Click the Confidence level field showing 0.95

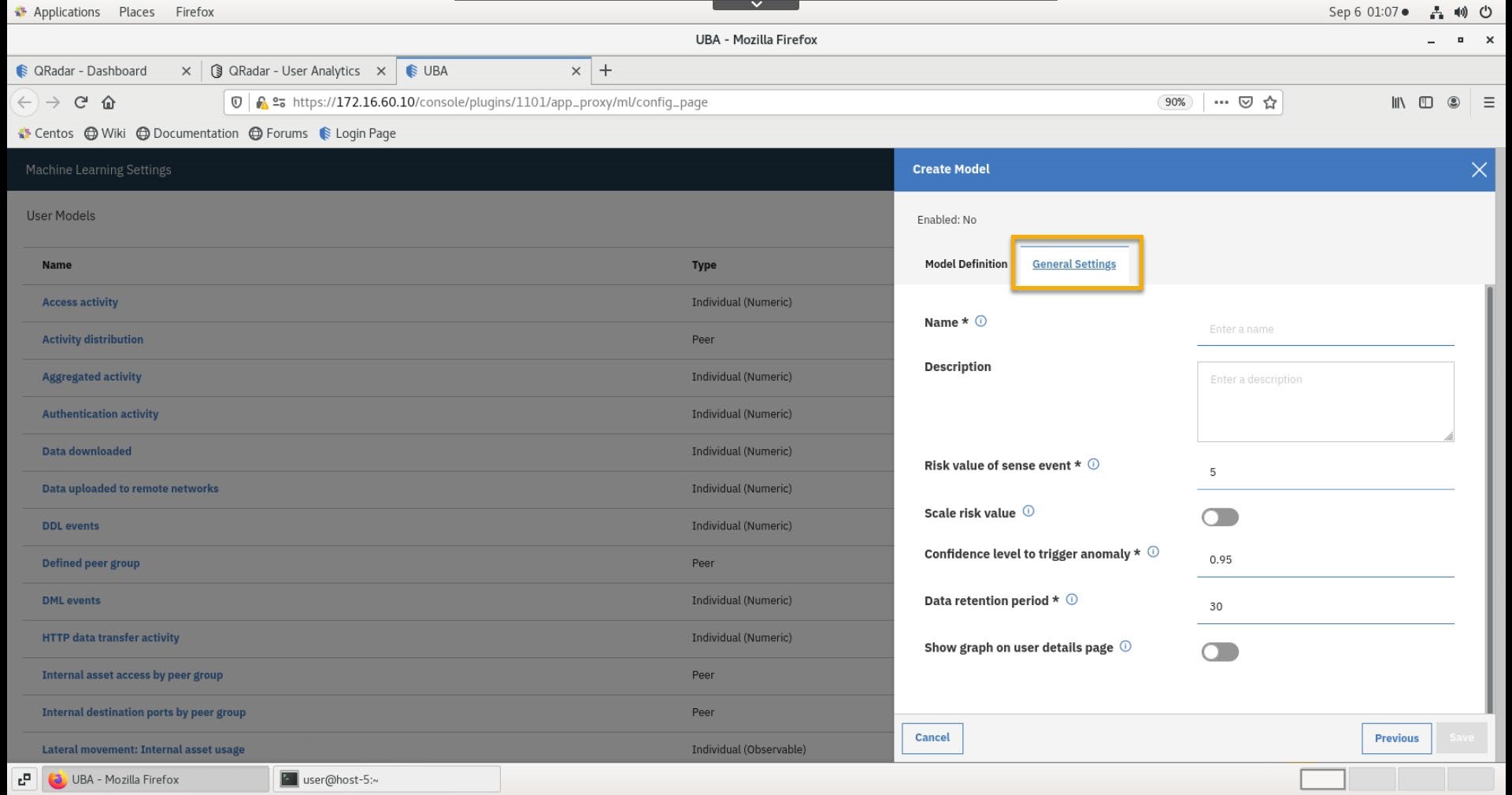pos(1325,559)
